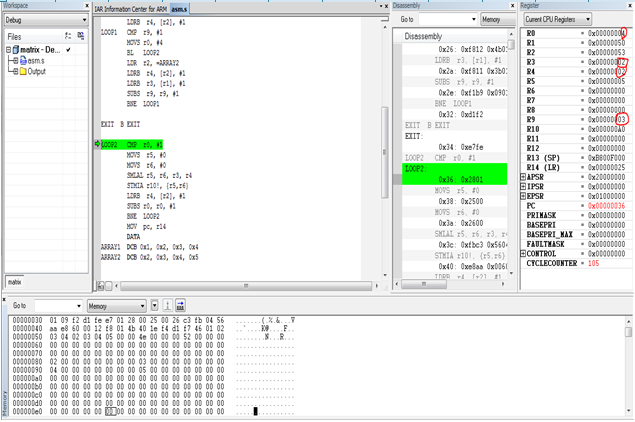
Task: Select the R10 register row
Action: [575, 129]
